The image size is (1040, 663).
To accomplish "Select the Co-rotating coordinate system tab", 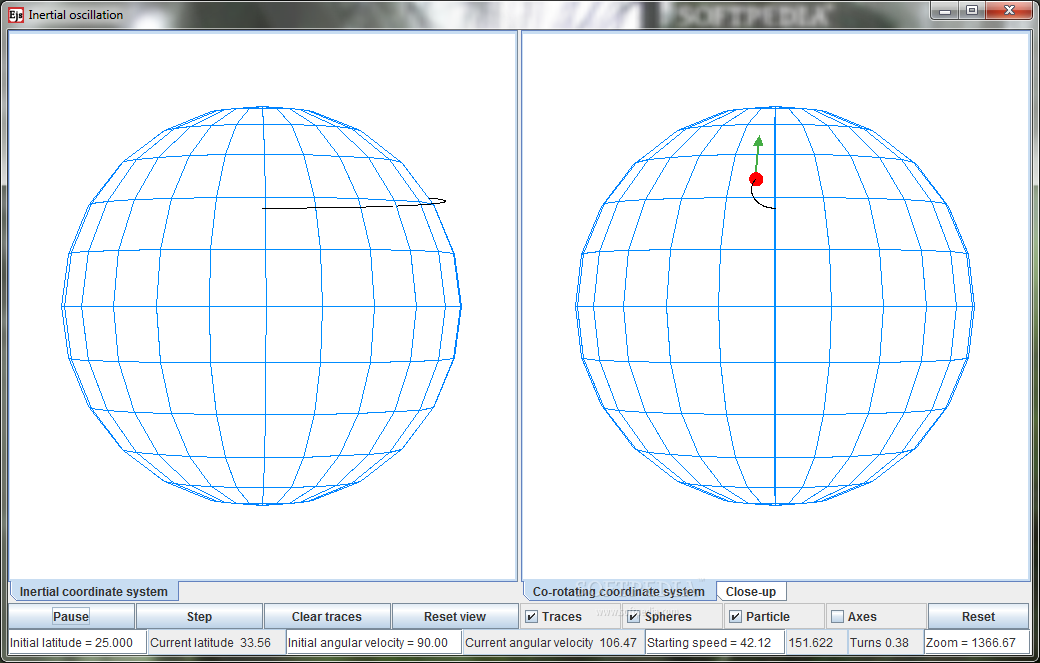I will (x=618, y=591).
